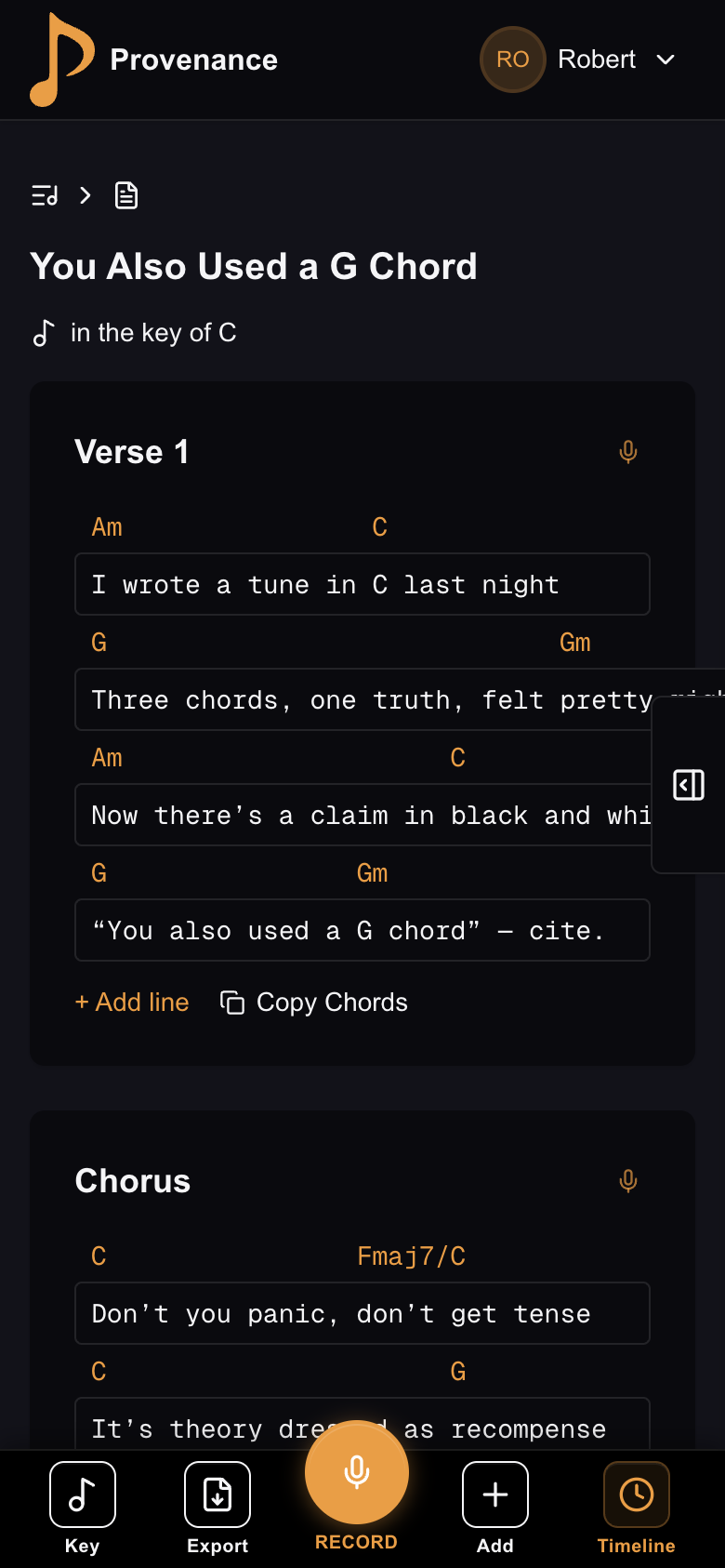
Task: Click the copy icon next to Copy Chords
Action: pyautogui.click(x=231, y=1003)
